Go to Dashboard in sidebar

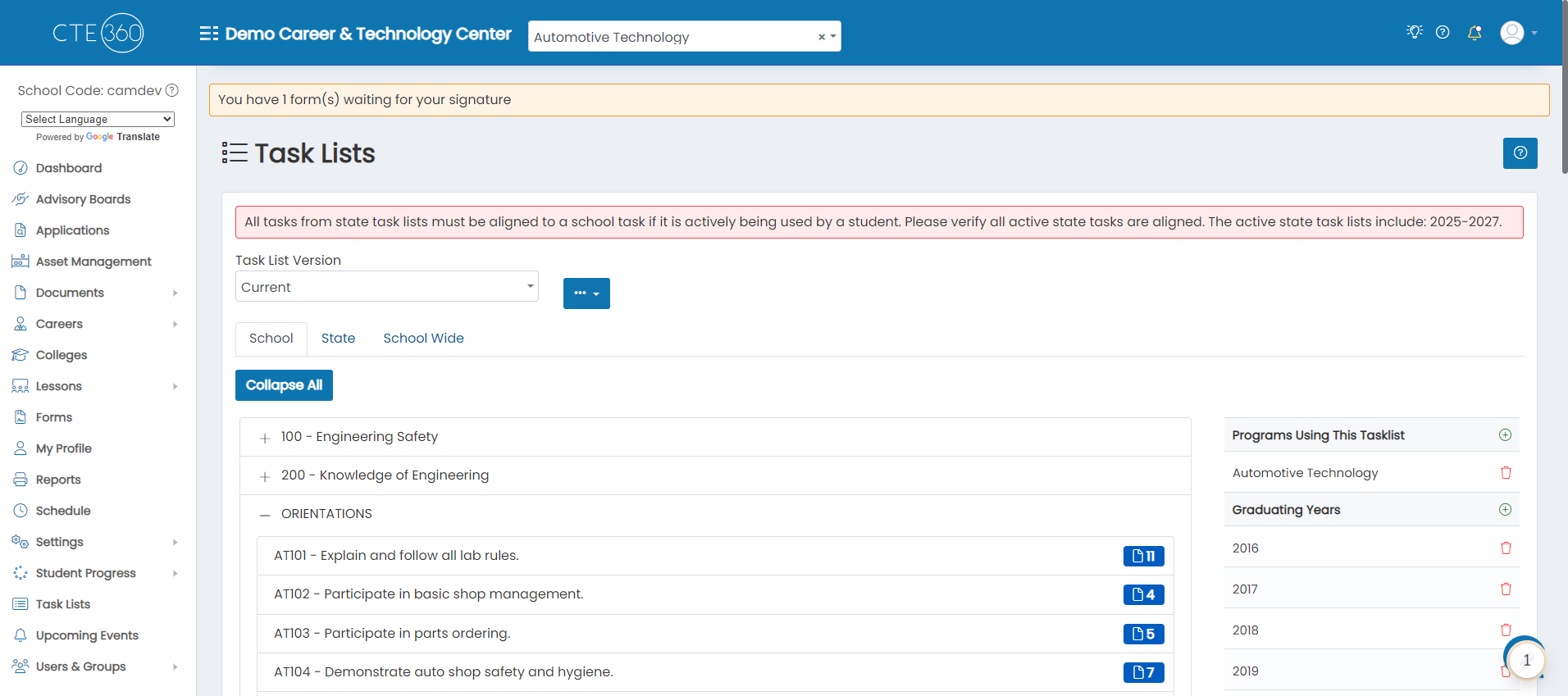click(x=69, y=168)
